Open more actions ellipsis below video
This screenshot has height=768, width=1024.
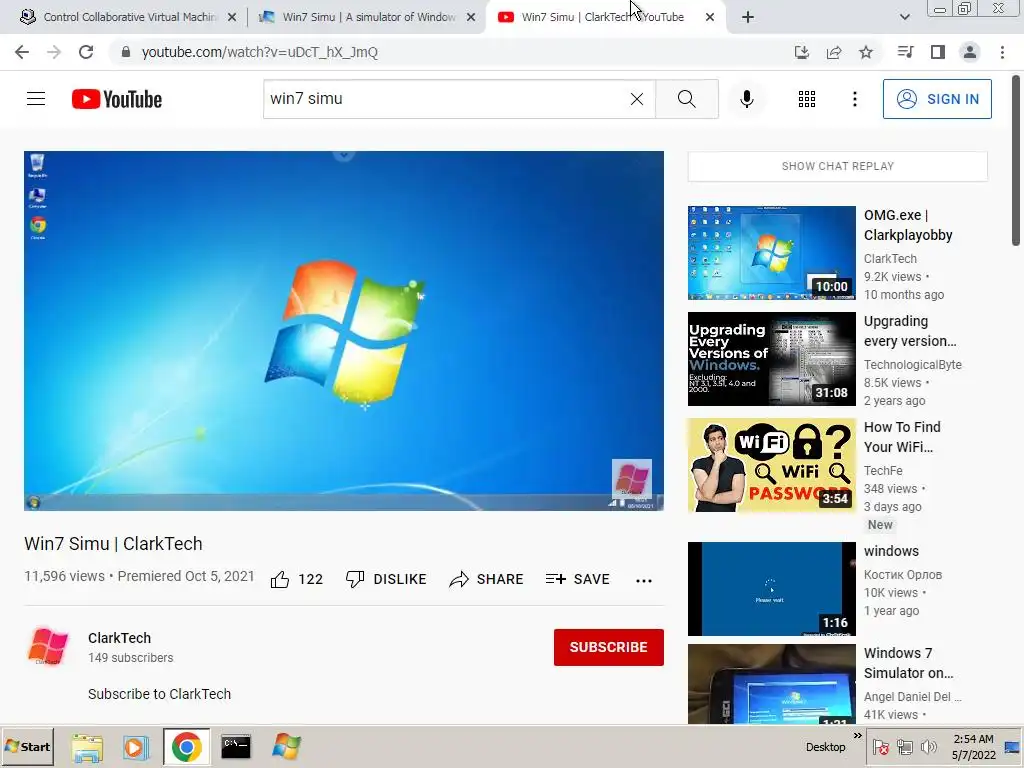tap(644, 580)
